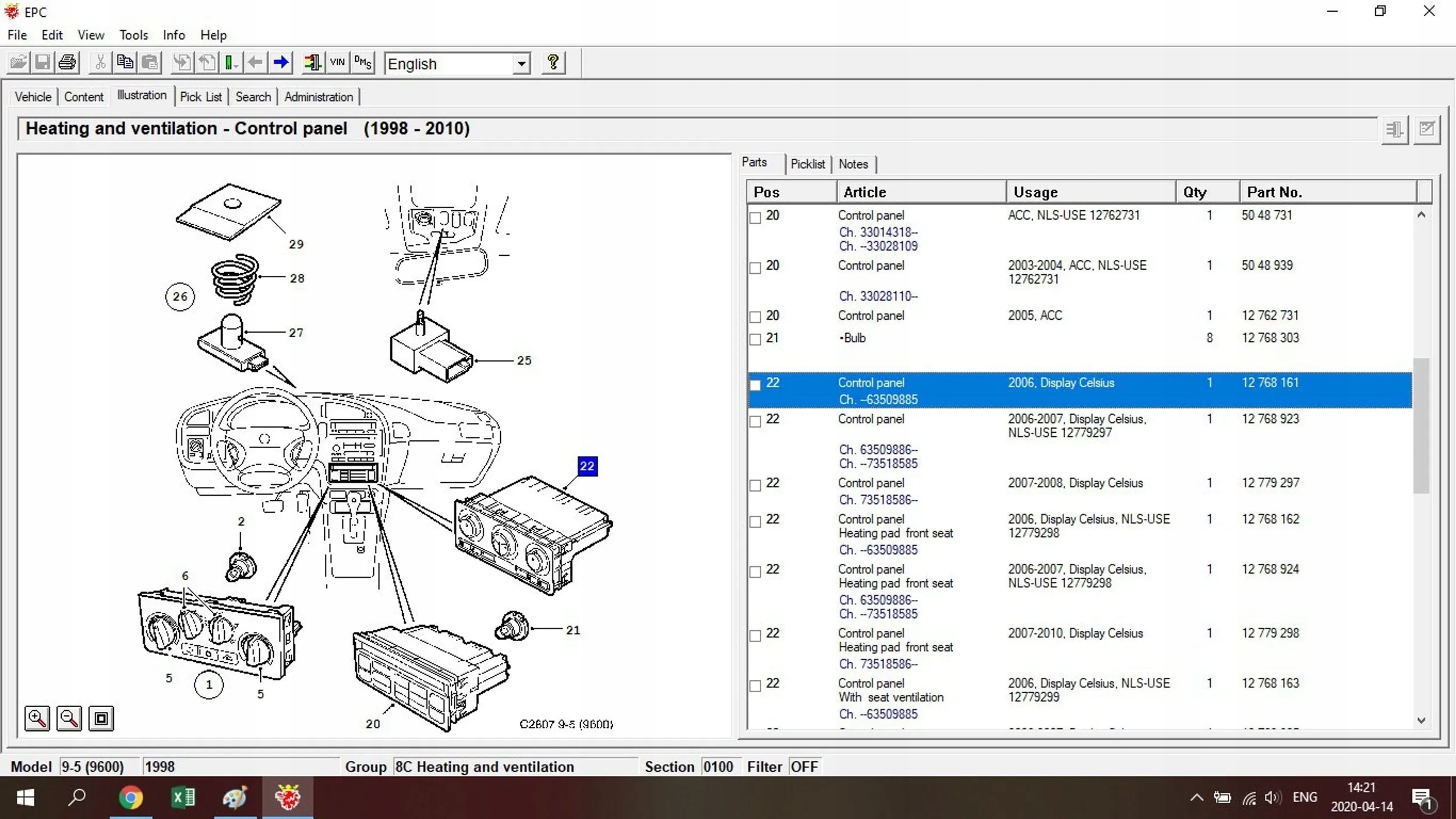Check the box for part 12 762 731
This screenshot has width=1456, height=819.
point(755,317)
